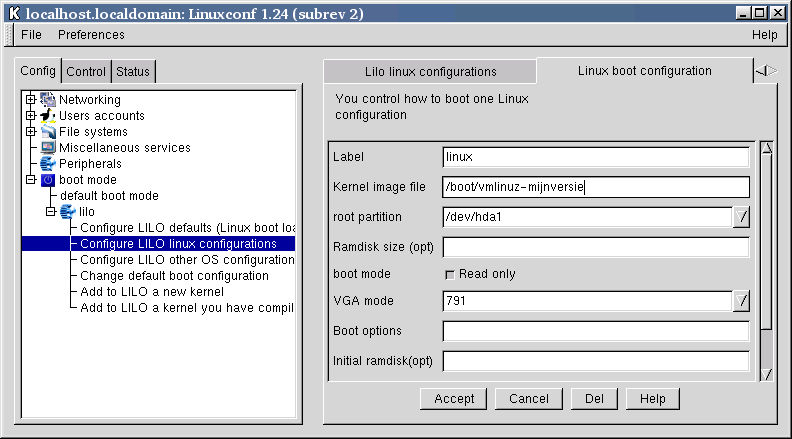The width and height of the screenshot is (792, 439).
Task: Click the form scrollbar up arrow
Action: [x=767, y=149]
